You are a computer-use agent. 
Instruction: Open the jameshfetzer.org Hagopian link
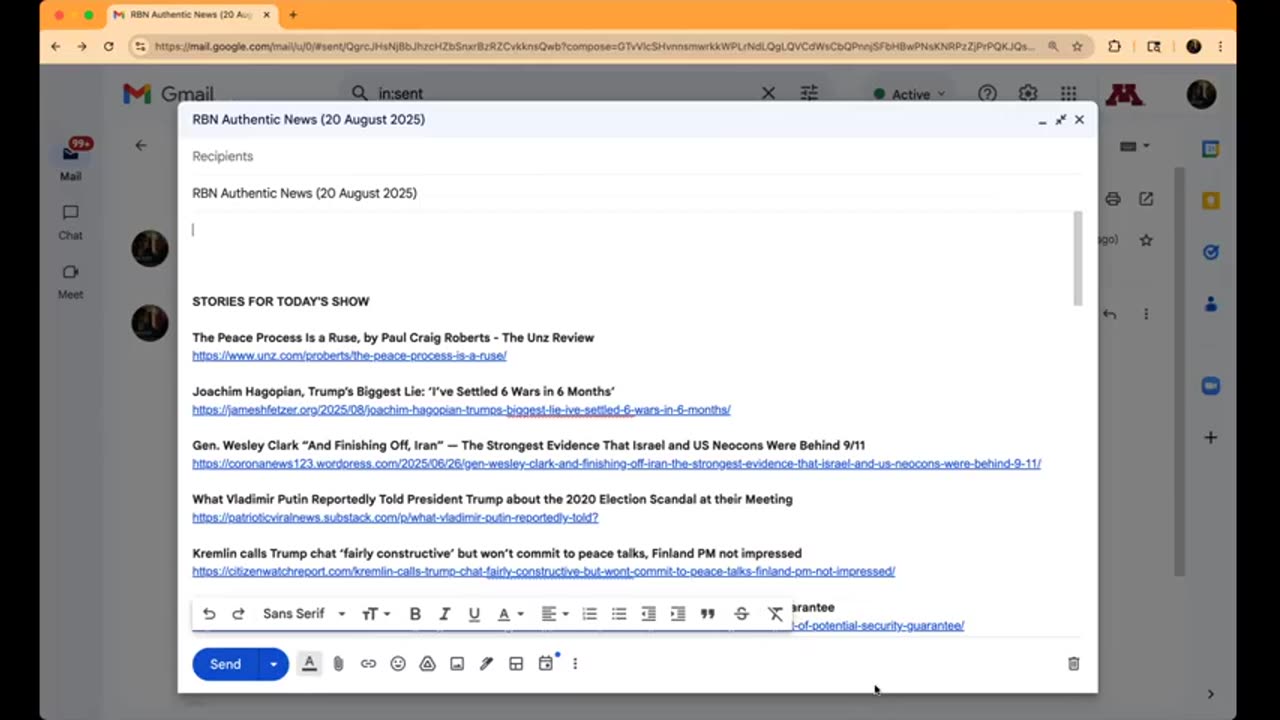[461, 410]
